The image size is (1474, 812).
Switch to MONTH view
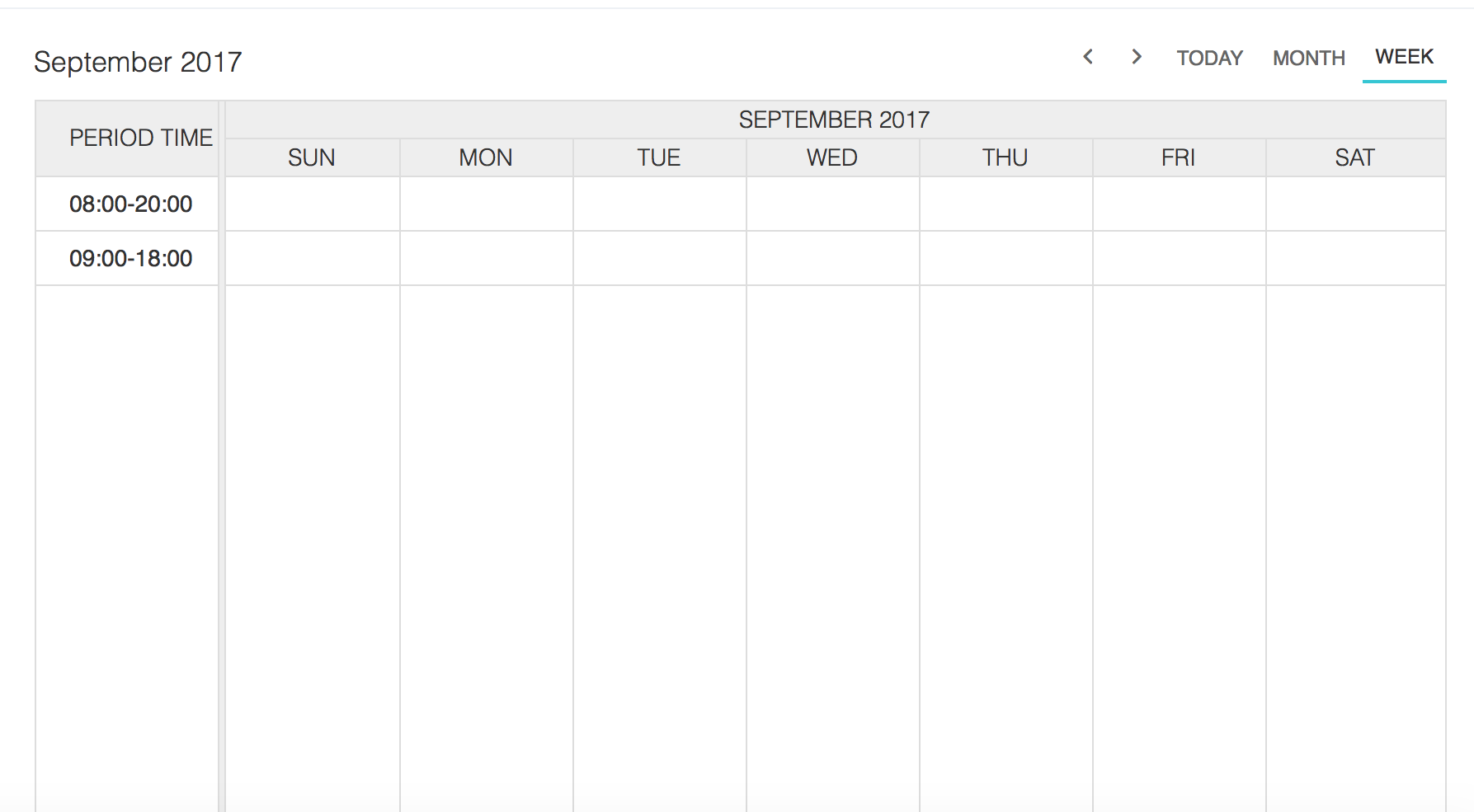[1309, 58]
